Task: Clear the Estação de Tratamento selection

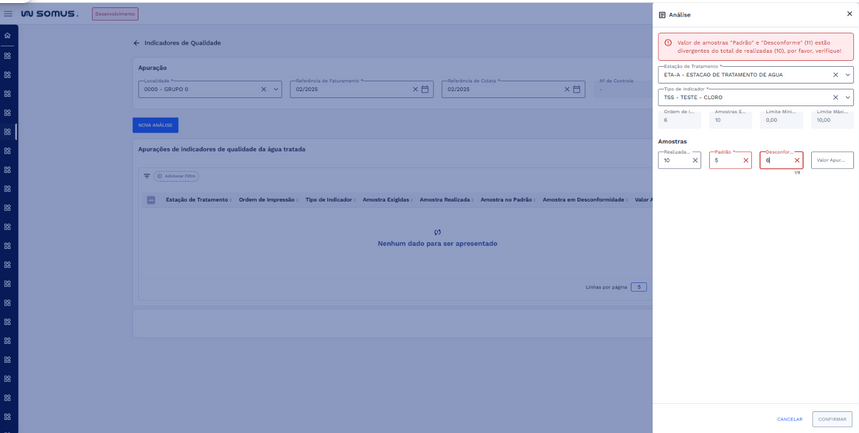Action: click(835, 75)
